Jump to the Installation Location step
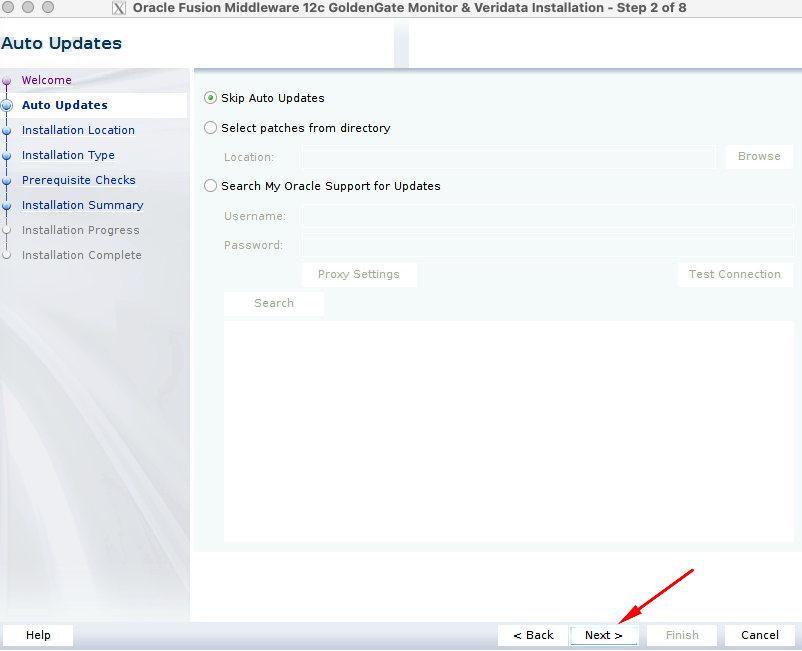This screenshot has width=802, height=651. 78,130
